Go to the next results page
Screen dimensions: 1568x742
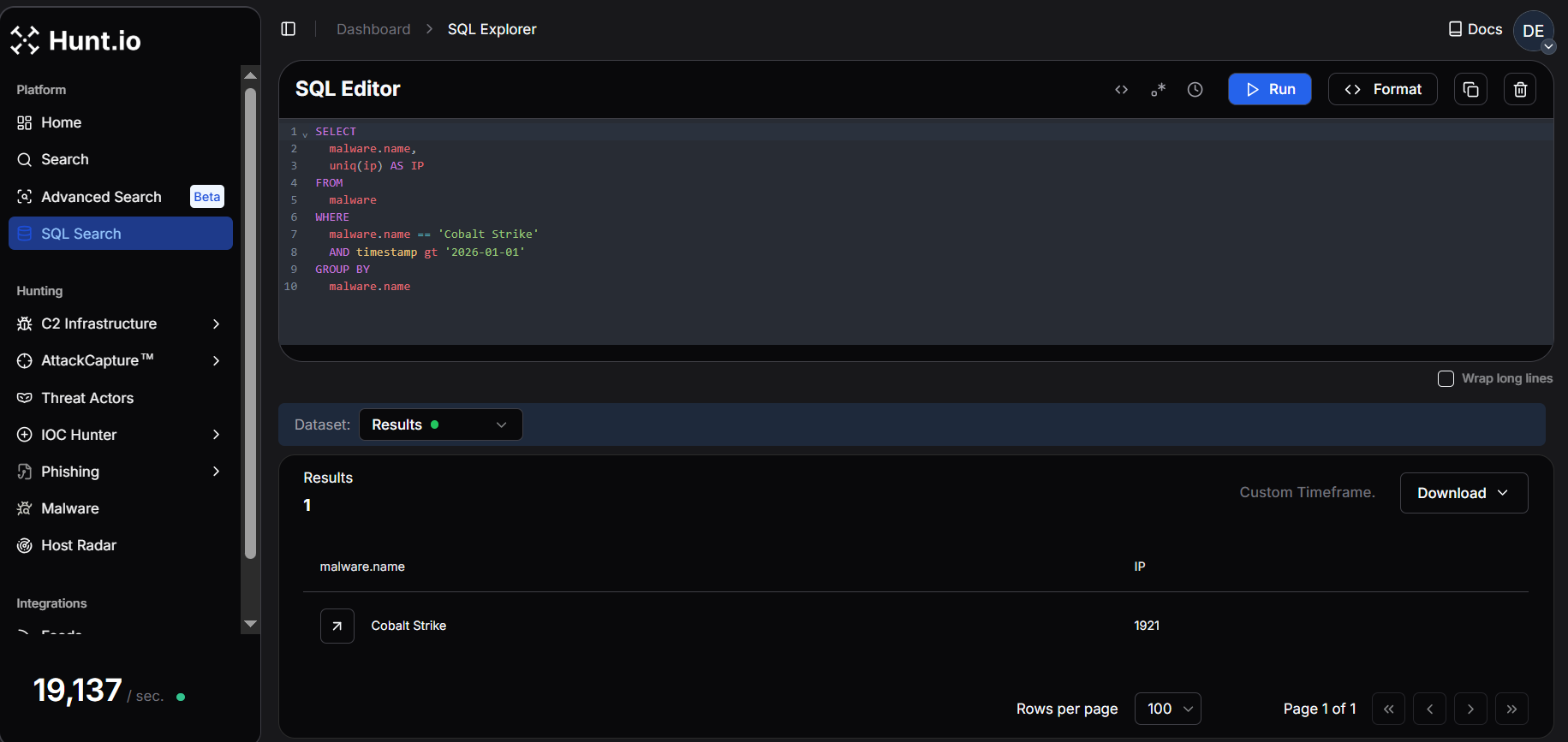tap(1470, 709)
